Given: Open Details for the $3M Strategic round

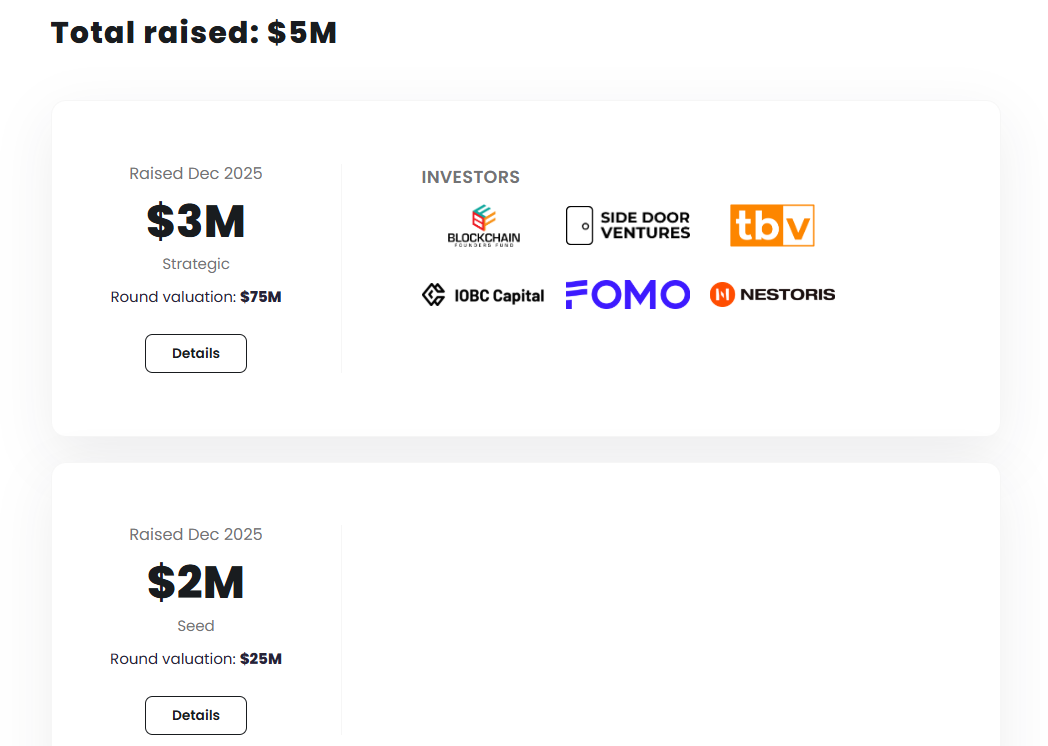Looking at the screenshot, I should coord(196,353).
